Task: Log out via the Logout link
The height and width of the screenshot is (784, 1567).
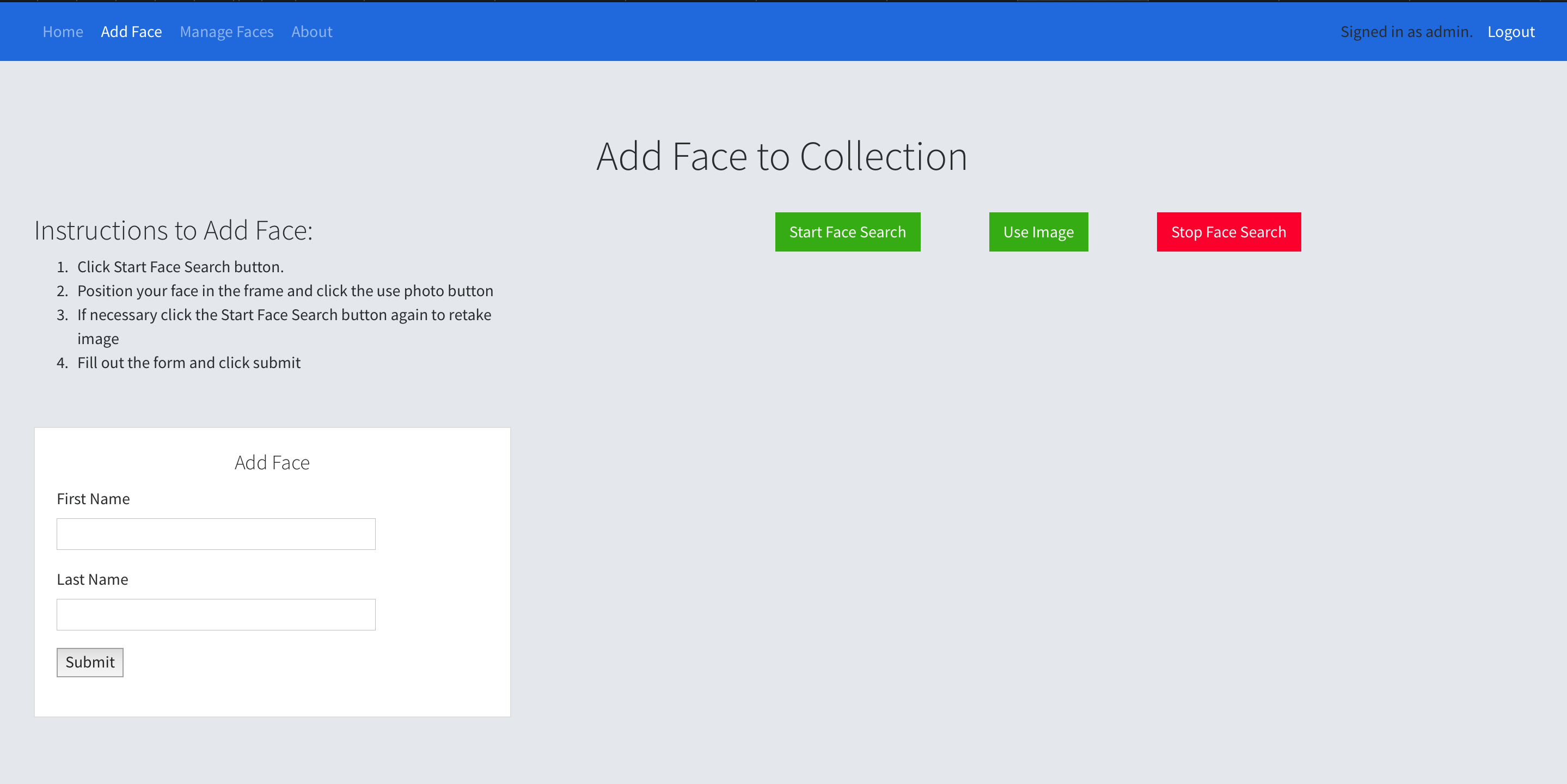Action: 1510,32
